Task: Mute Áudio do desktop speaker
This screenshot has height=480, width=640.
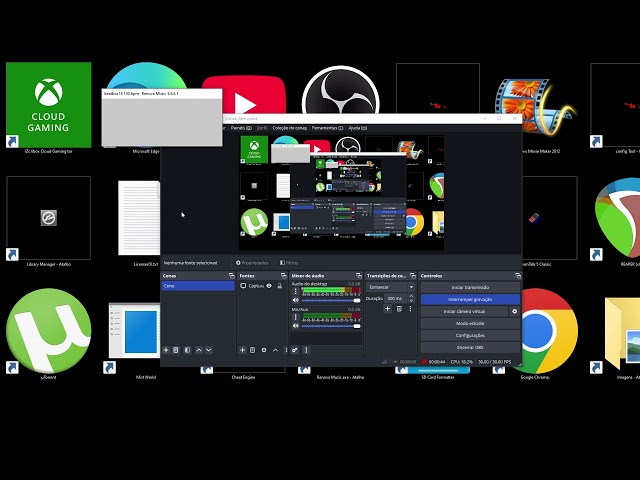Action: tap(296, 300)
